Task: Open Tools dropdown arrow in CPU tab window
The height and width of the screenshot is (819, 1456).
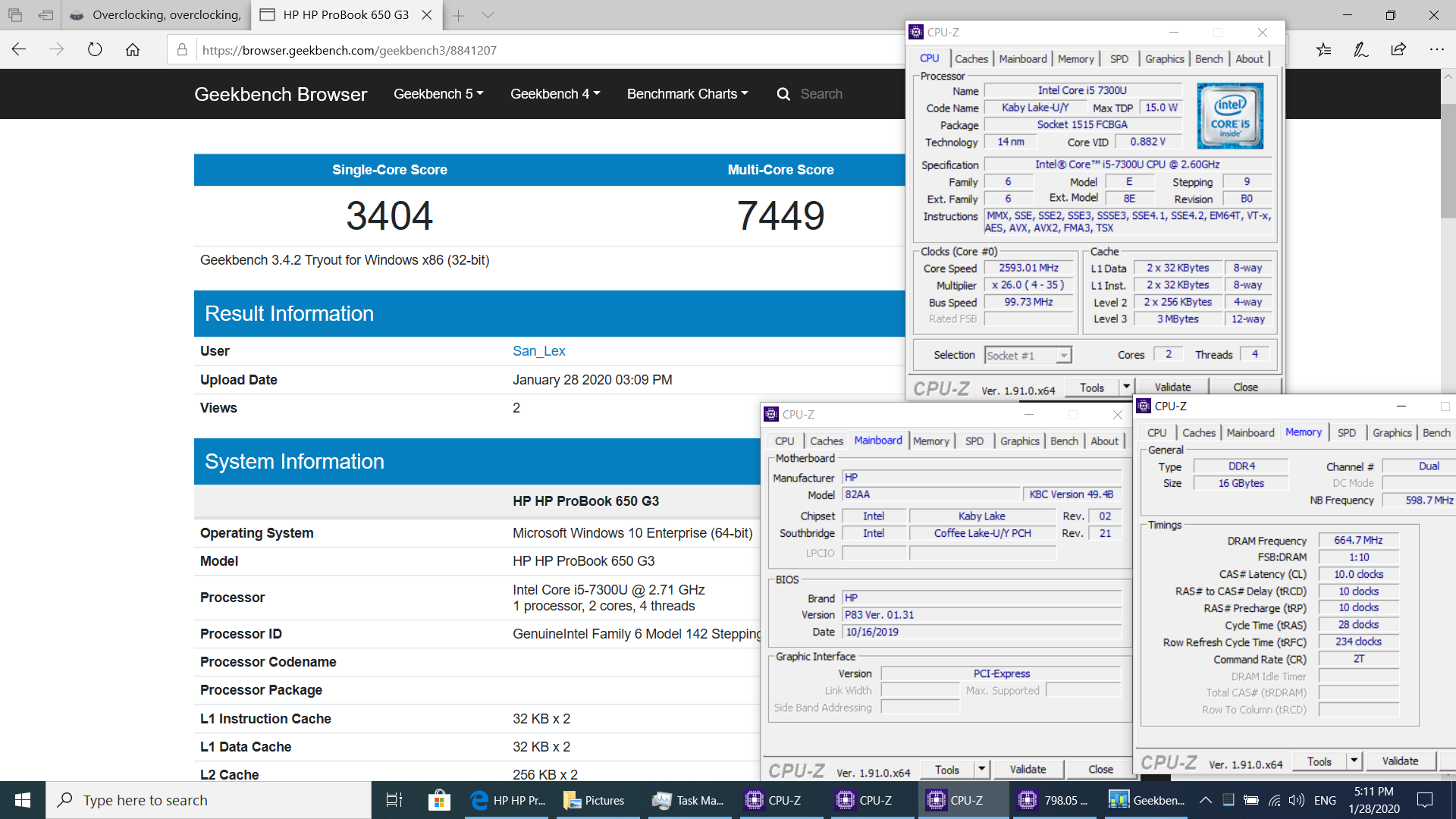Action: [x=1126, y=387]
